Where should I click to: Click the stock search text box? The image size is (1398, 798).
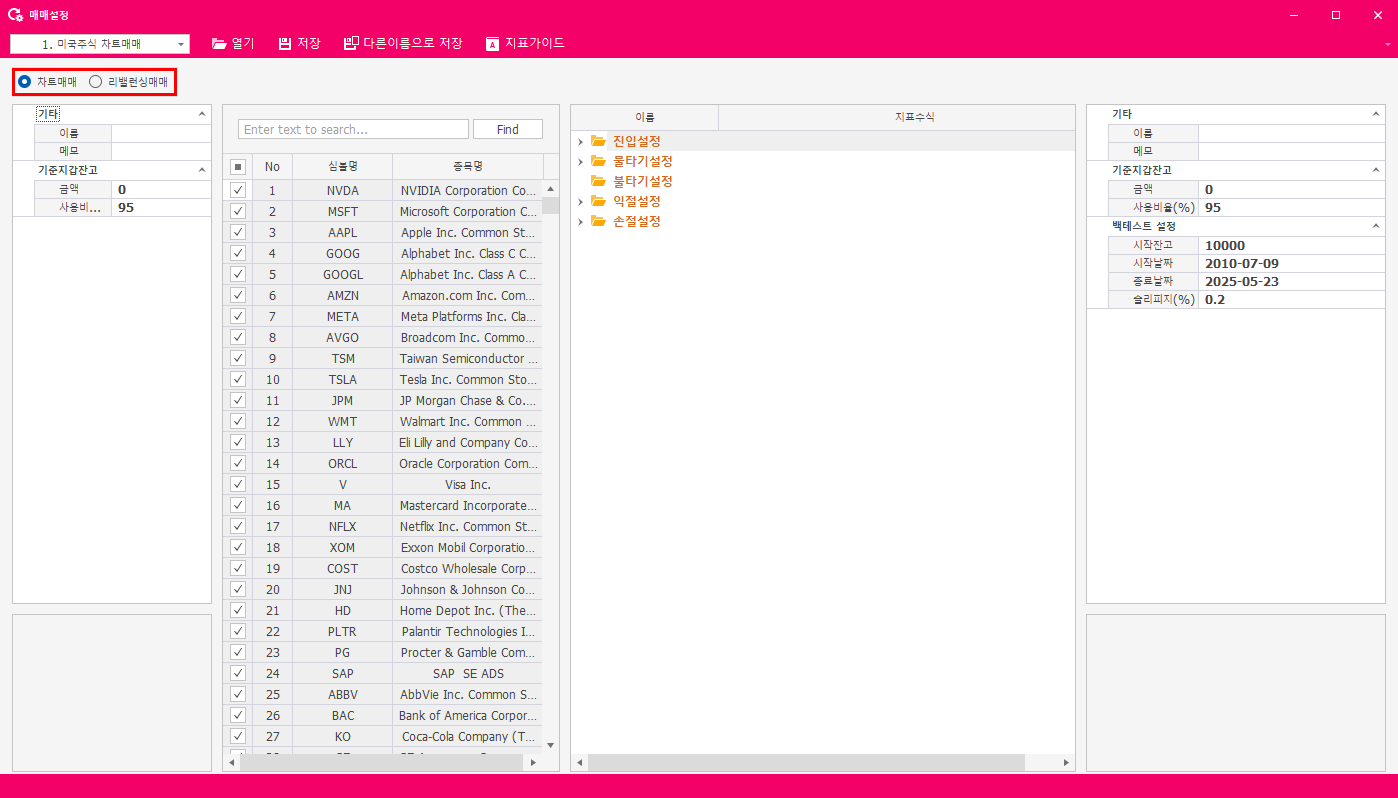coord(353,129)
